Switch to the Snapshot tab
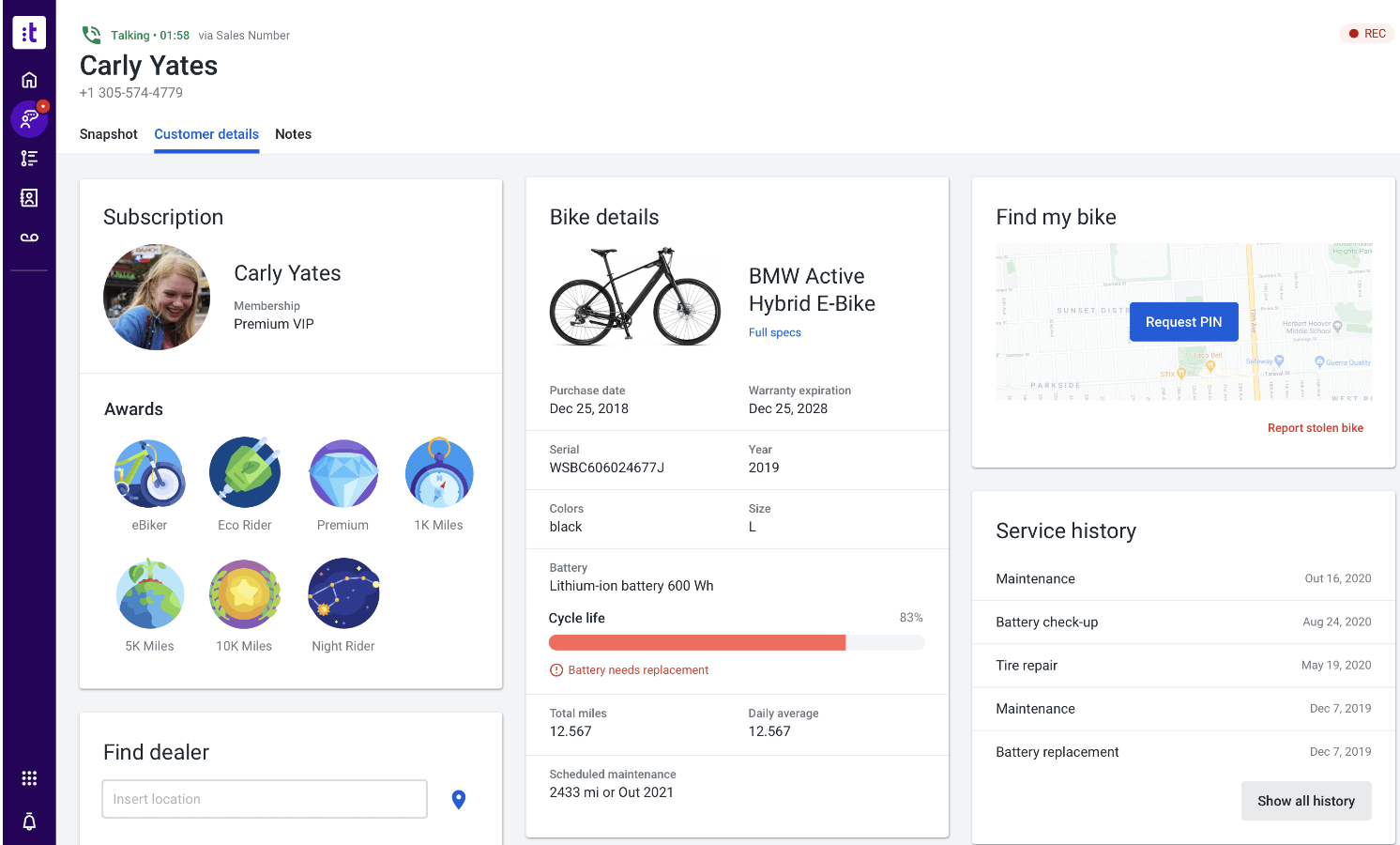This screenshot has width=1400, height=845. click(109, 134)
